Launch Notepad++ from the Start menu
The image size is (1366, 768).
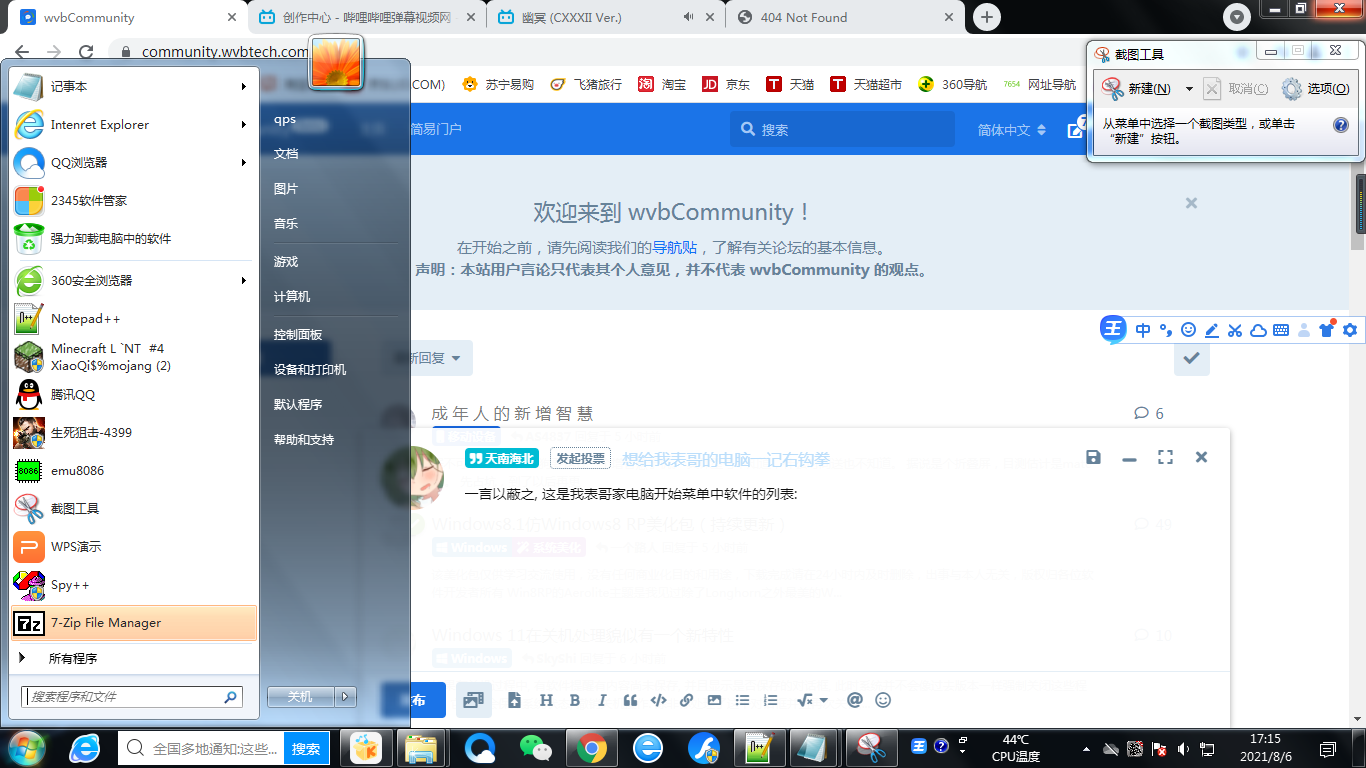[133, 319]
